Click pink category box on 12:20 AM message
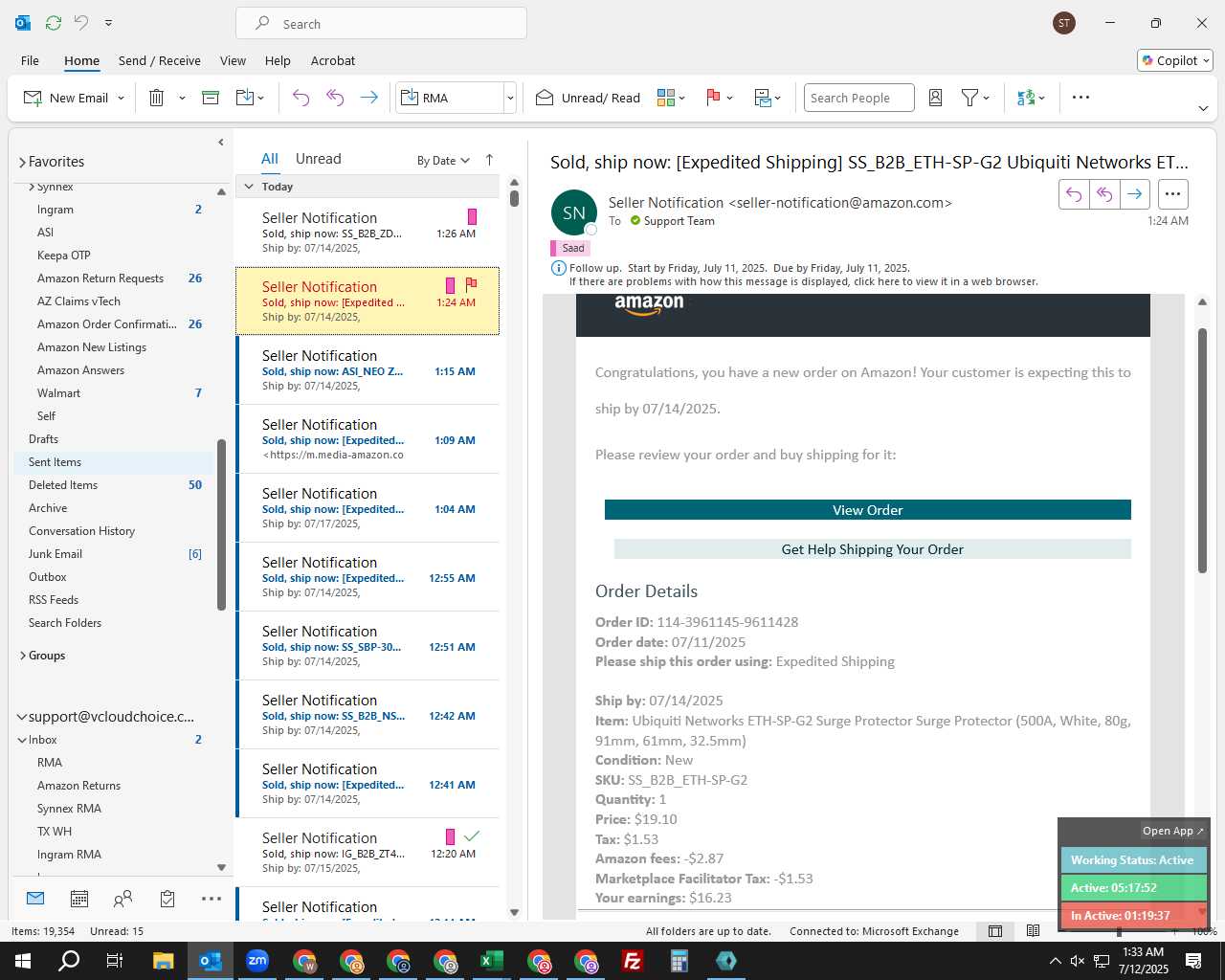Screen dimensions: 1225x980 (450, 836)
